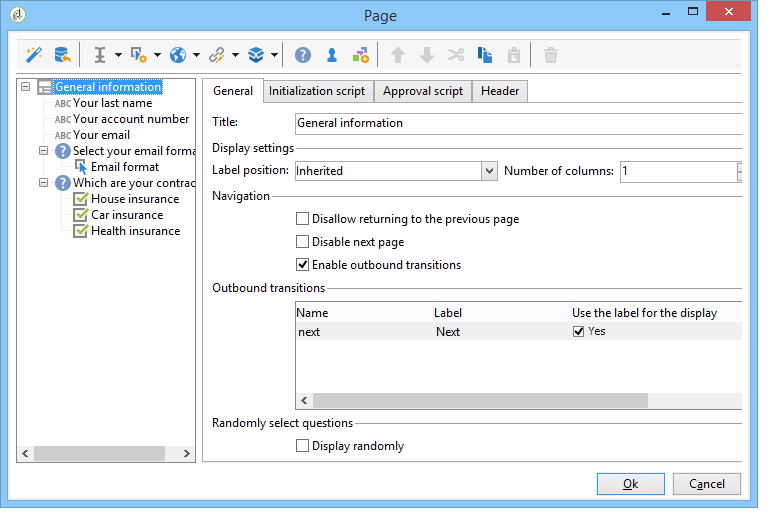The width and height of the screenshot is (771, 525).
Task: Check Disallow returning to the previous page
Action: click(303, 219)
